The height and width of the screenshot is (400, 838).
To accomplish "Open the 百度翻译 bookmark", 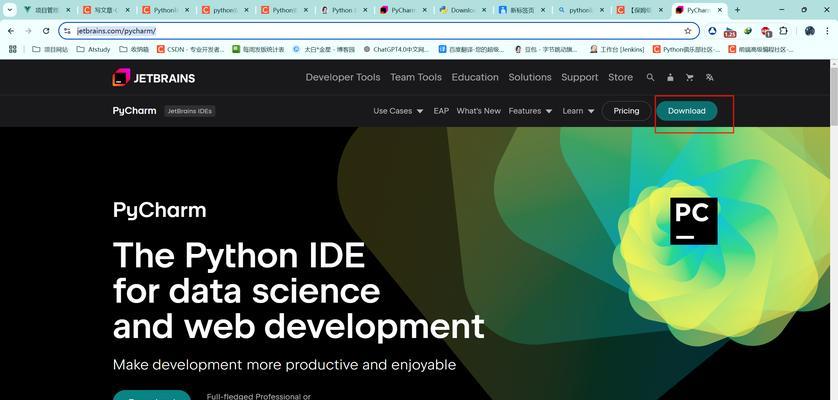I will 471,49.
